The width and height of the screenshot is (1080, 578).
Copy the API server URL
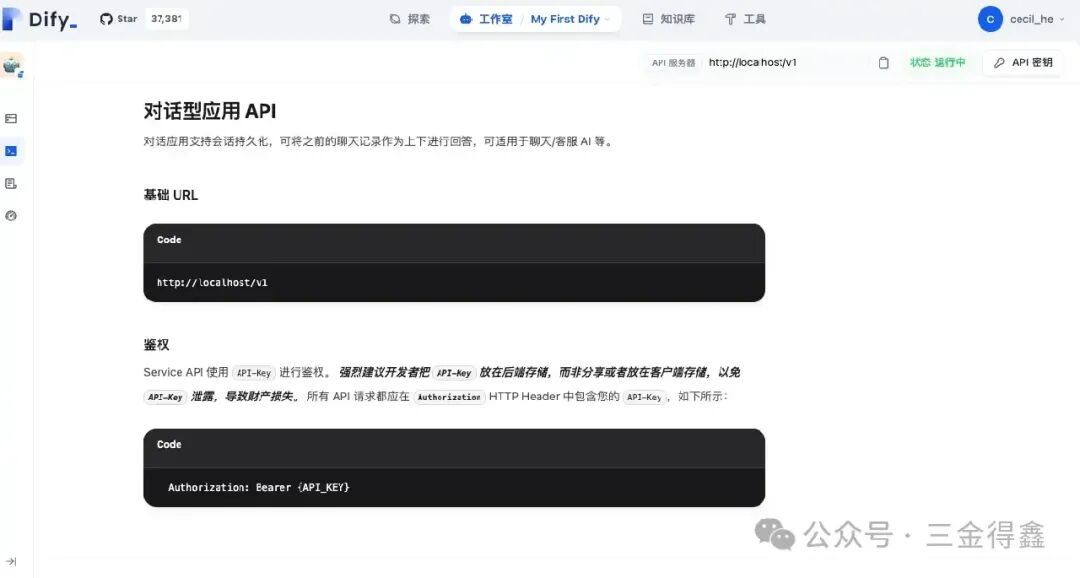[884, 63]
